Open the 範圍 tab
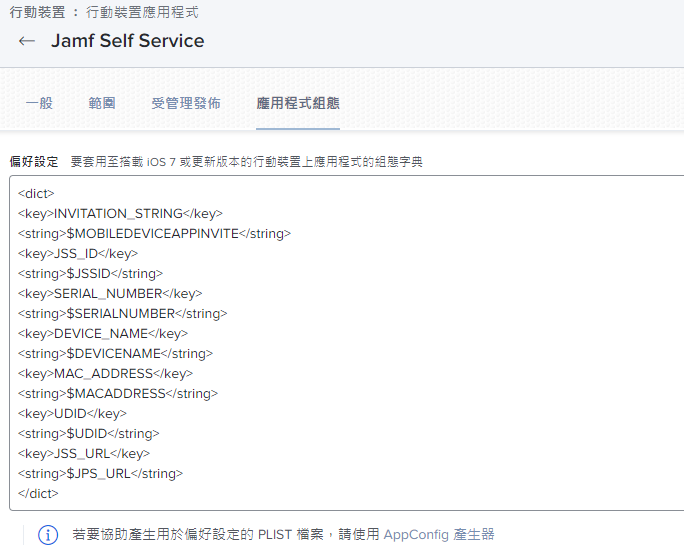This screenshot has height=554, width=684. pos(102,103)
